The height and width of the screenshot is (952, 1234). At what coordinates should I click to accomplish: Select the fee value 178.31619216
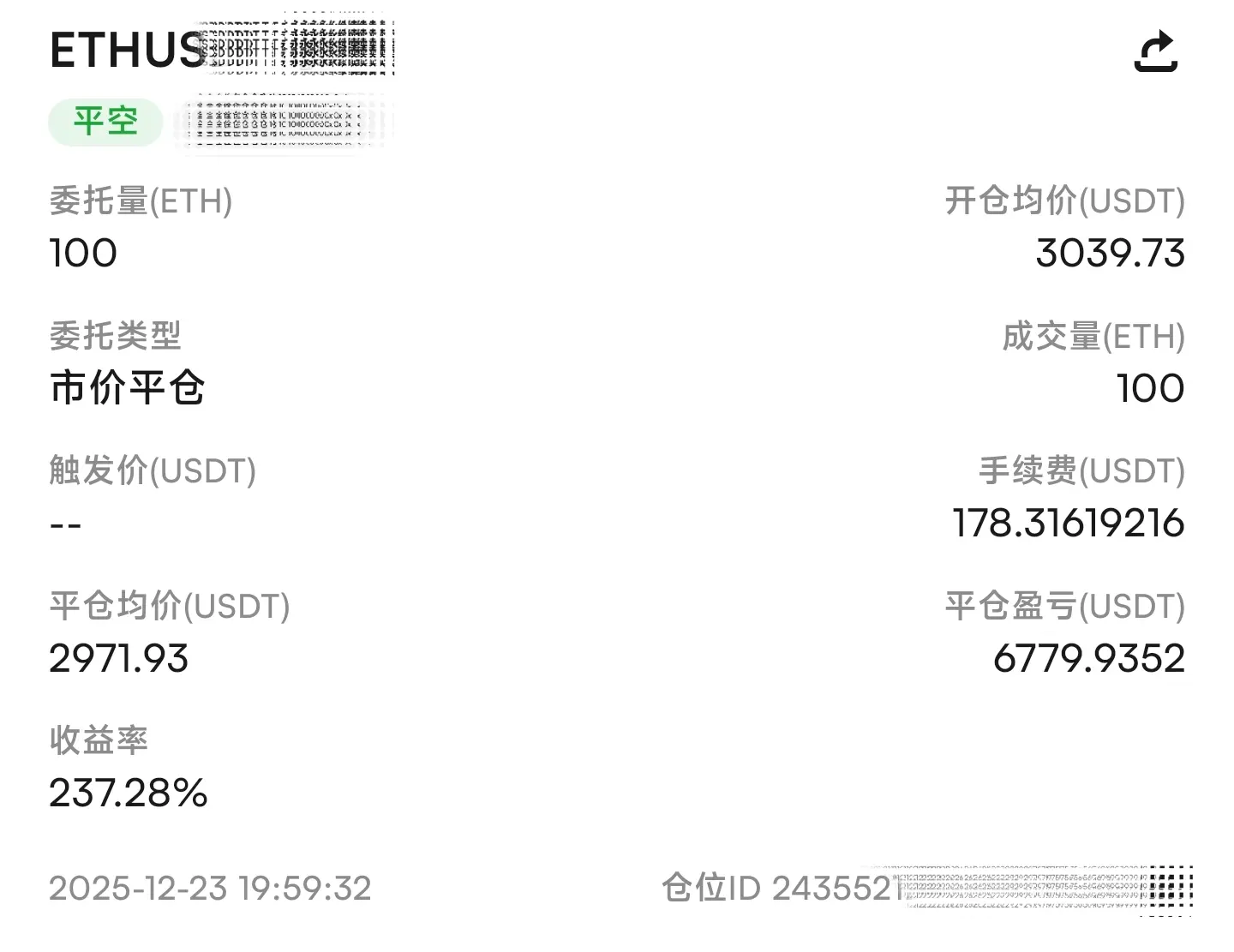coord(1069,524)
